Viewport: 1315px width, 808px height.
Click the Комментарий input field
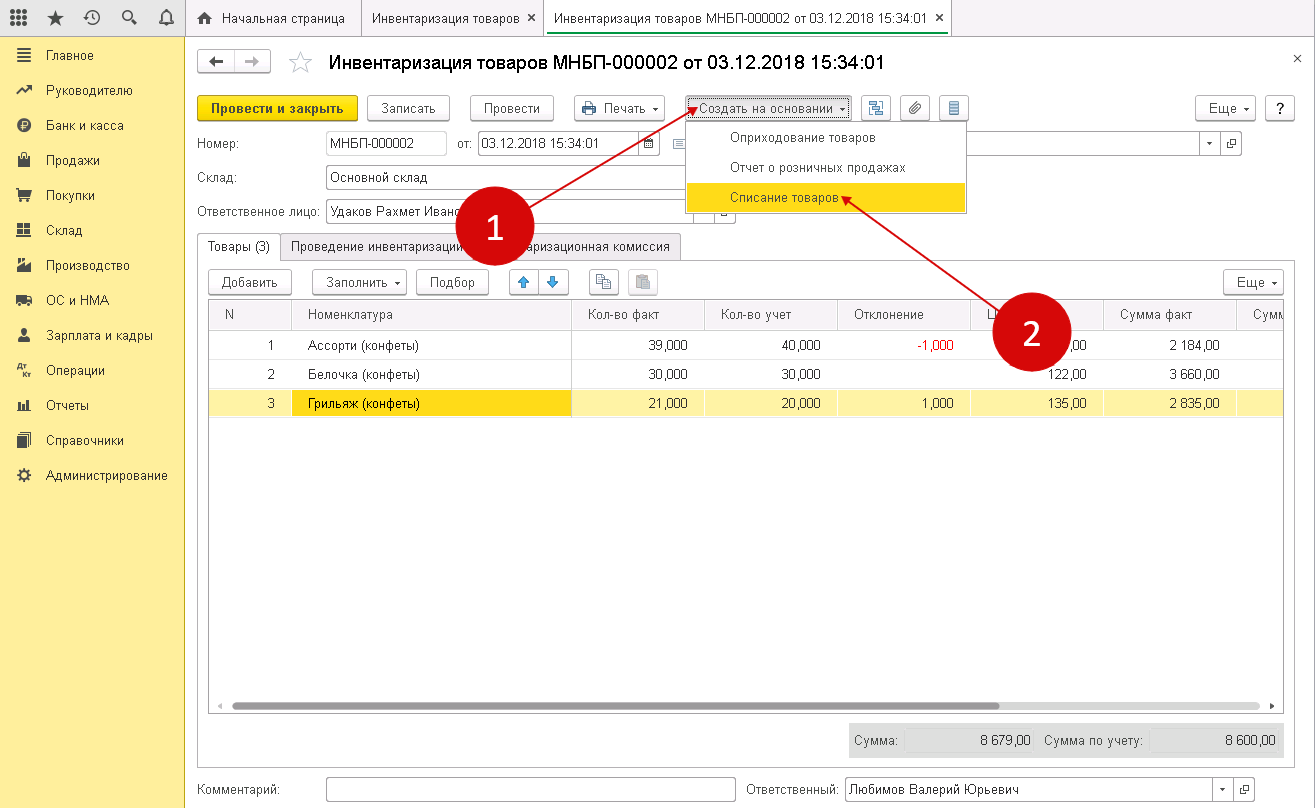click(530, 789)
